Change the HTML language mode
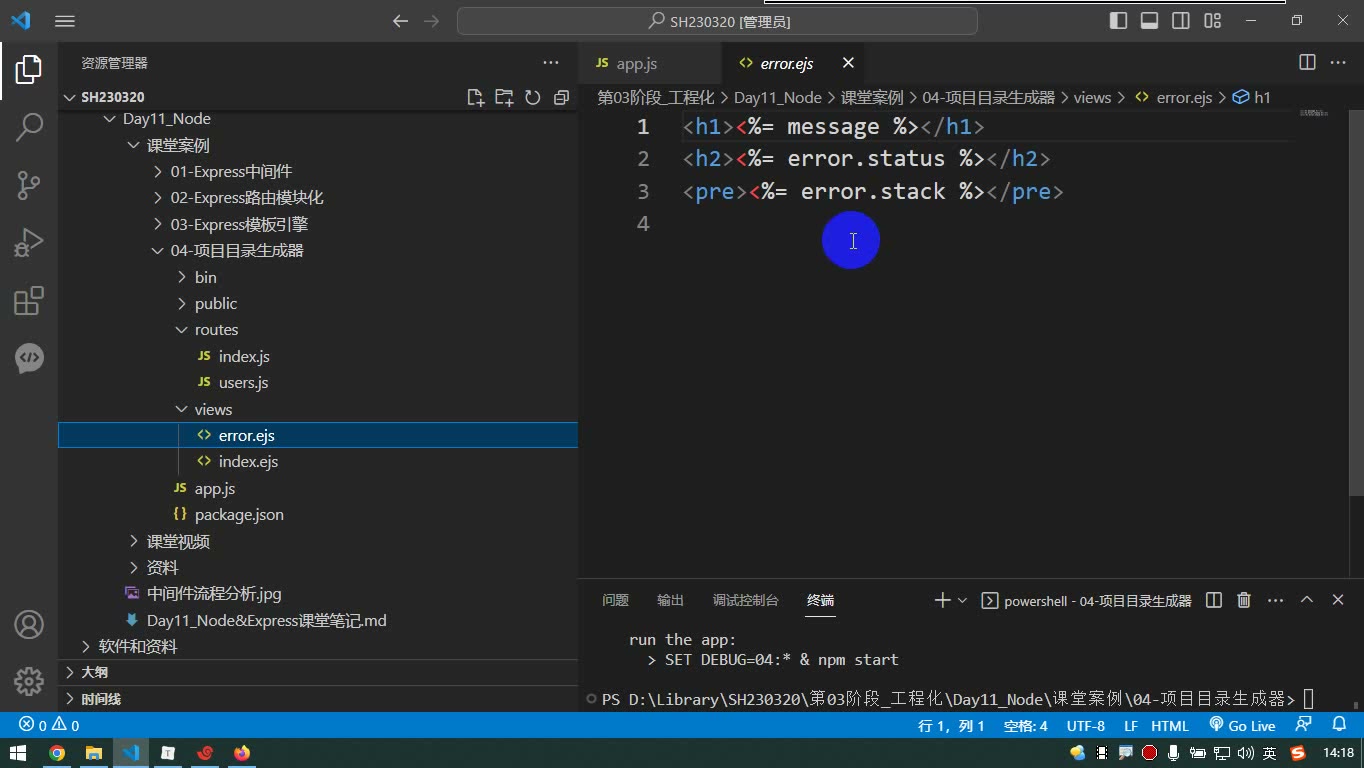This screenshot has width=1364, height=768. click(x=1170, y=726)
